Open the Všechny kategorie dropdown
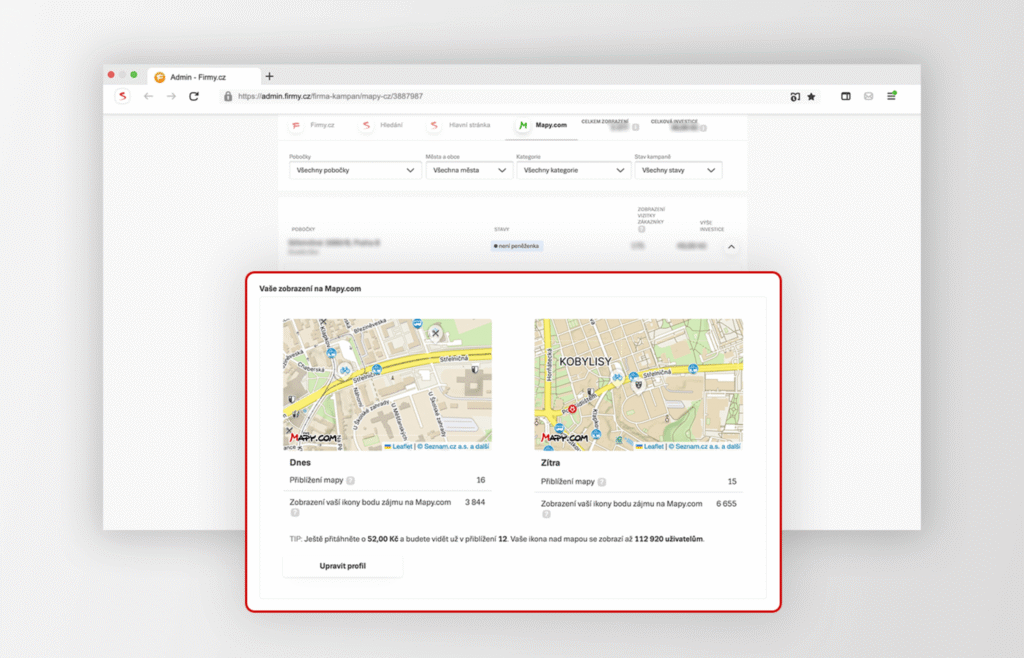The image size is (1024, 658). point(573,170)
